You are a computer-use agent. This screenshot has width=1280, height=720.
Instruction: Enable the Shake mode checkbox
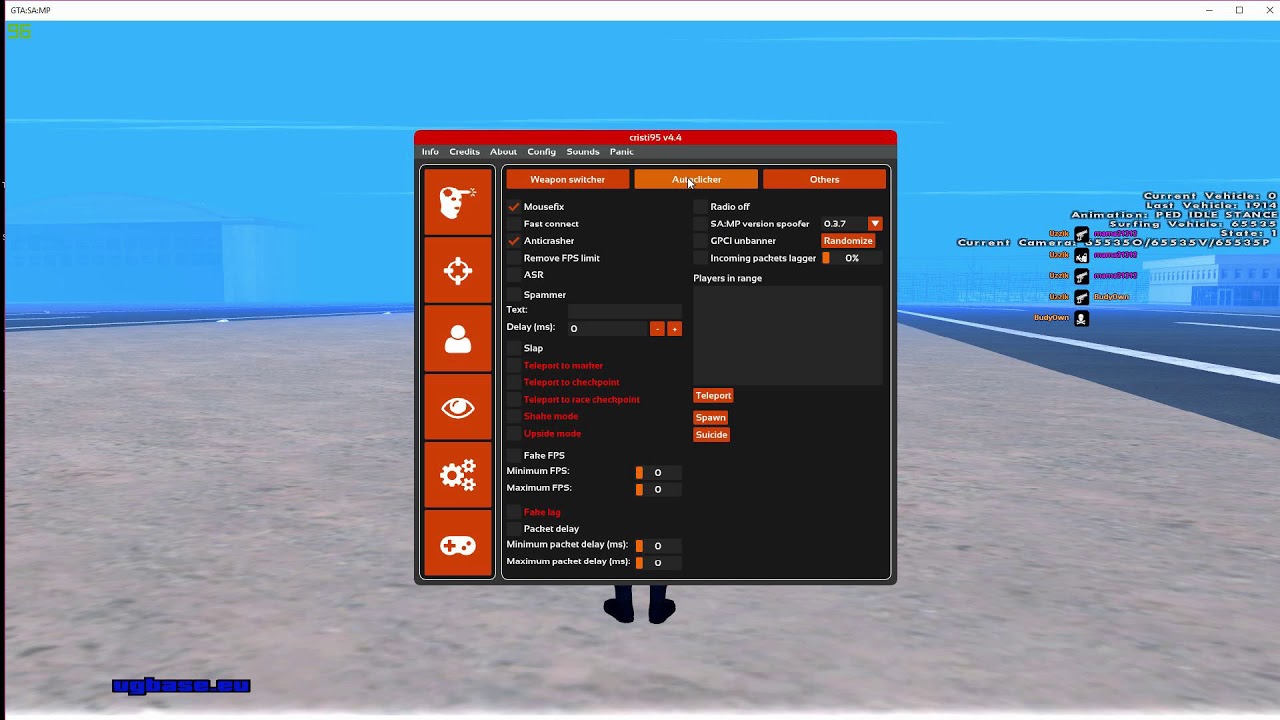tap(514, 416)
